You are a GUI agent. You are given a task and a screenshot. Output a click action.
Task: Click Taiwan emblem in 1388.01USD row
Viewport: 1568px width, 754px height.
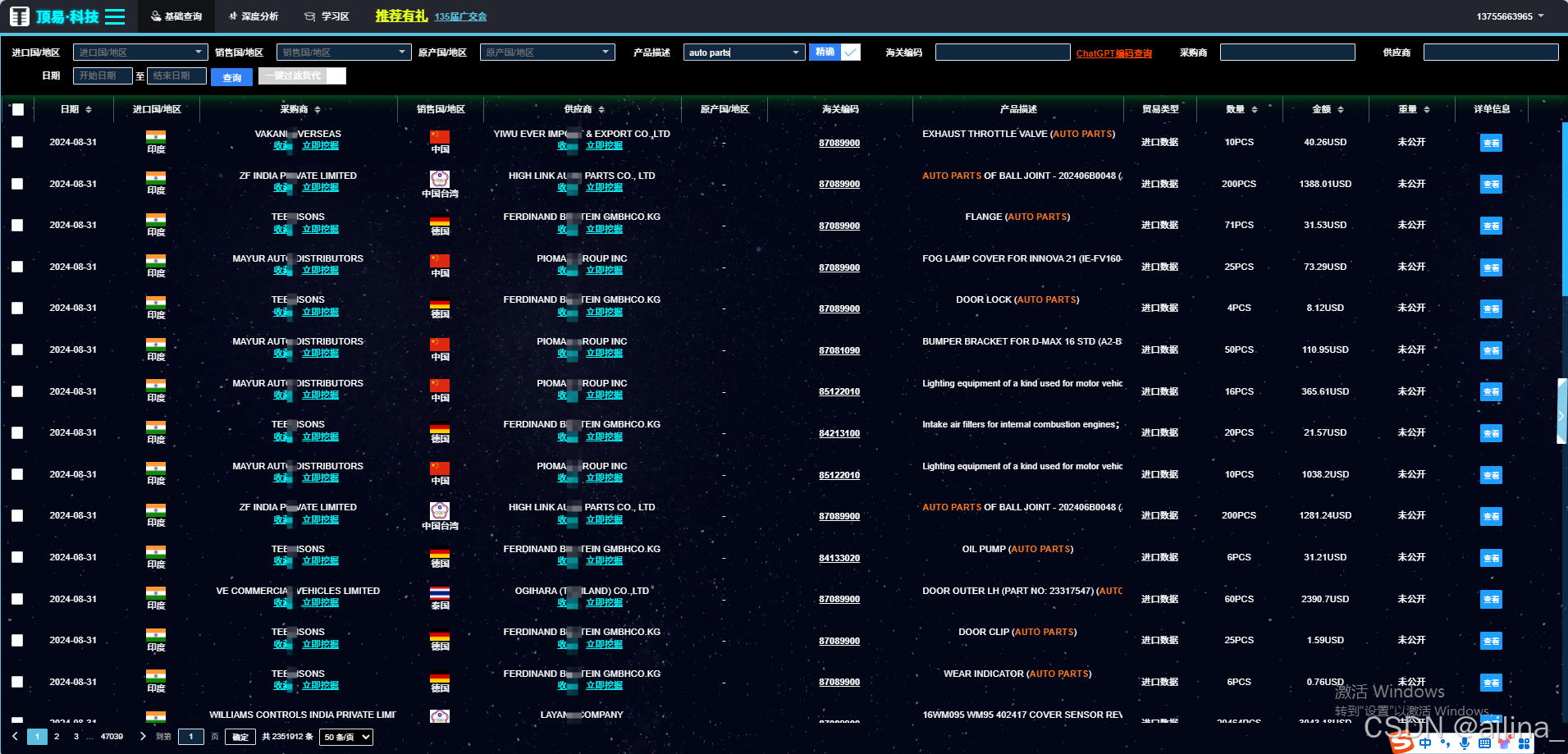(440, 179)
